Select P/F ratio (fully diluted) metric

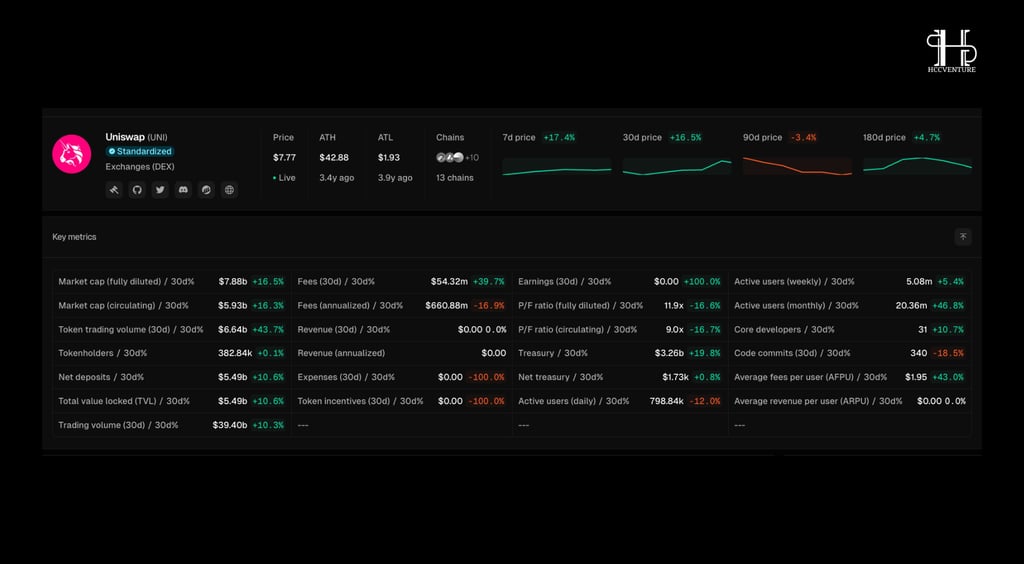(581, 306)
